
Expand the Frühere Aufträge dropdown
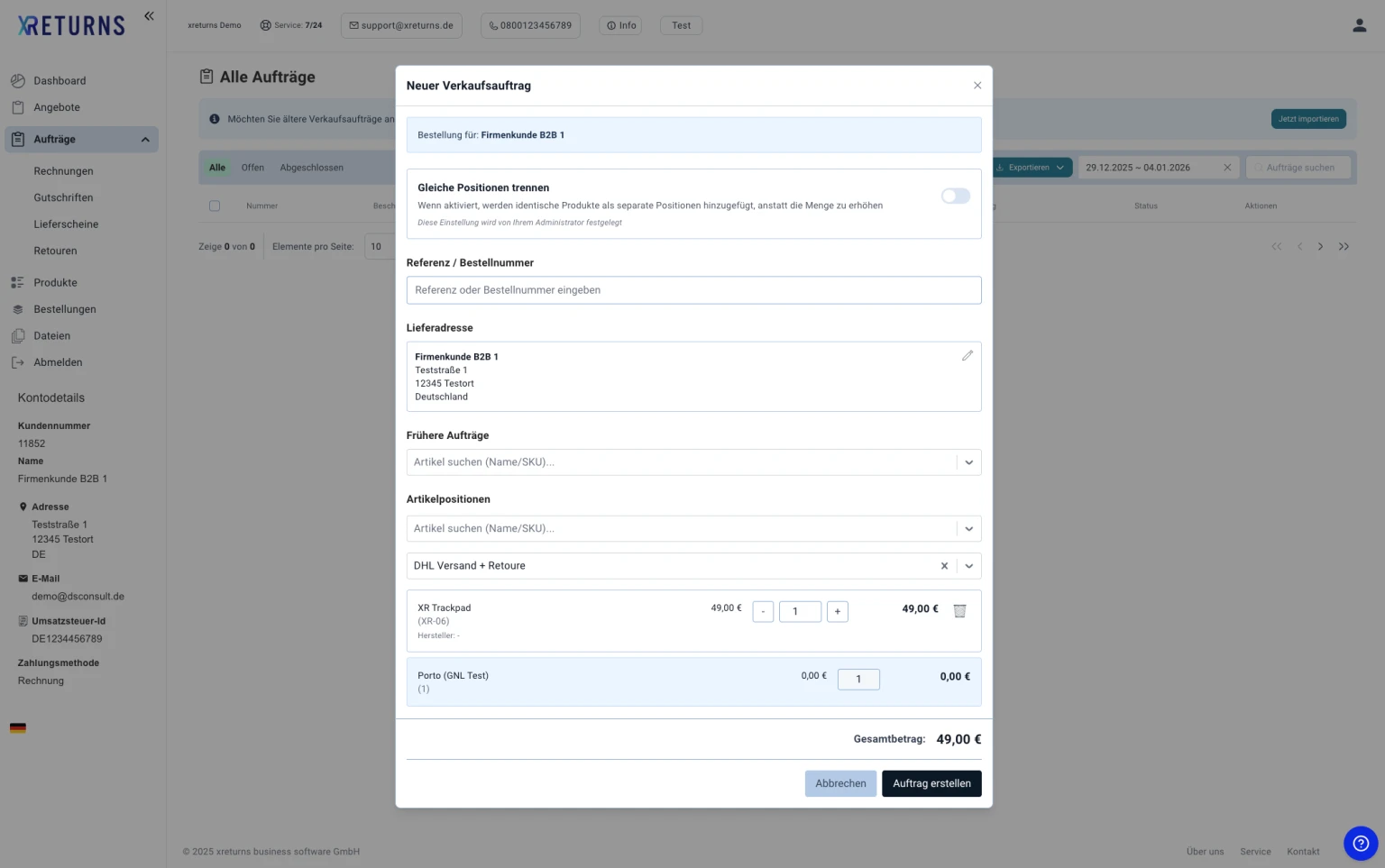pos(968,462)
